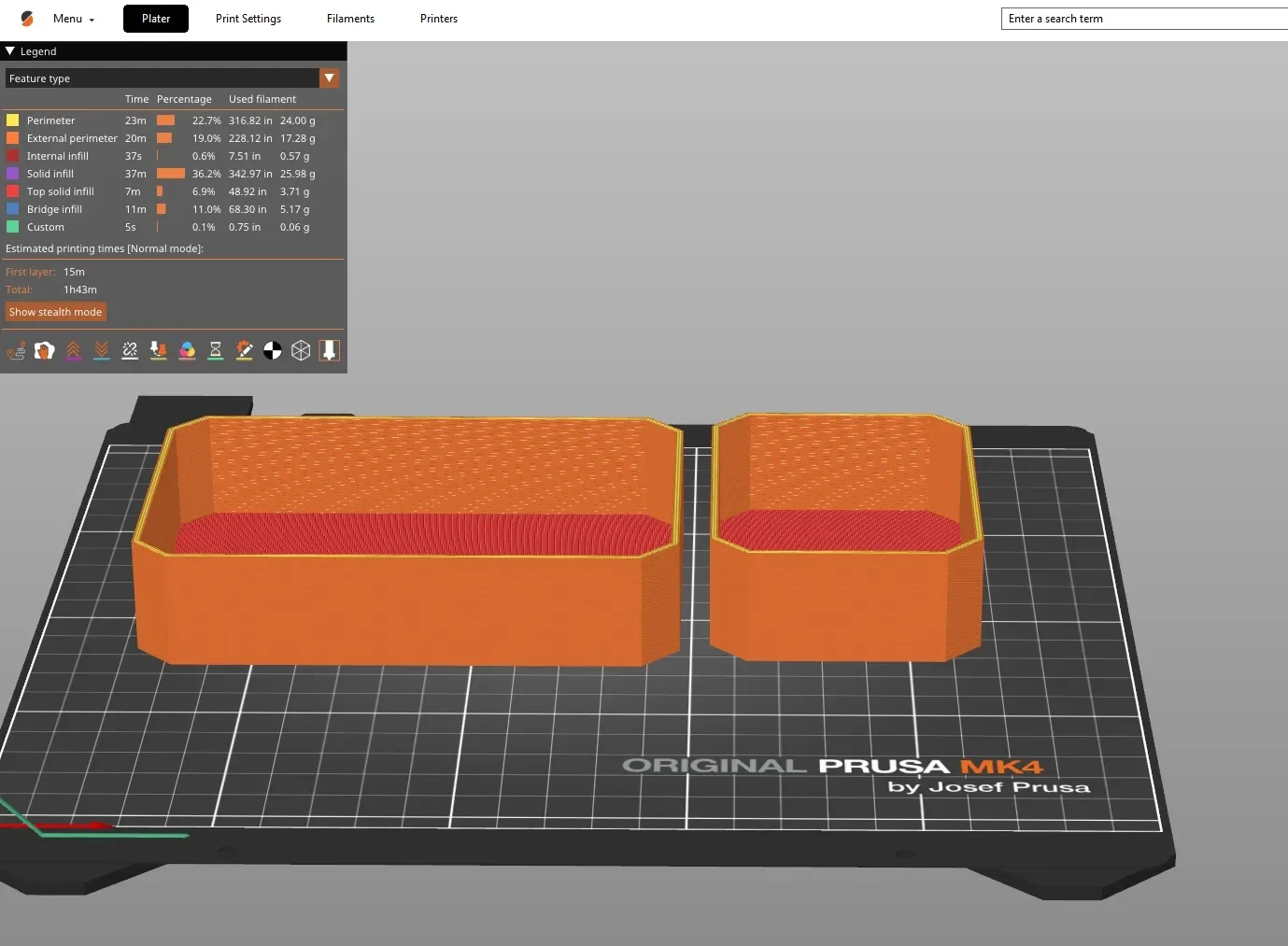Toggle wipe moves hand icon
This screenshot has height=946, width=1288.
(x=44, y=350)
